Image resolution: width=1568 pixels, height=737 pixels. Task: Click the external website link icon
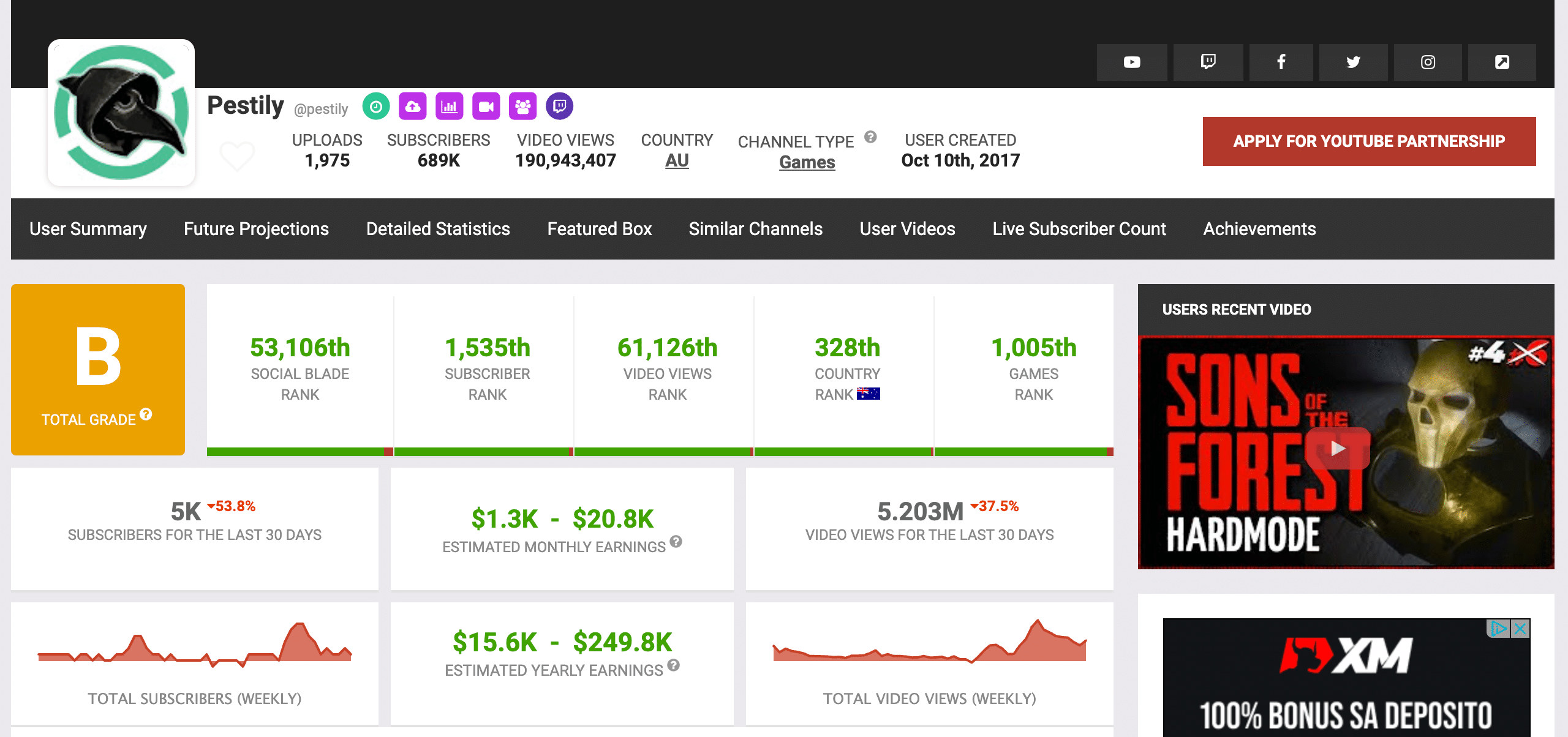pos(1502,62)
